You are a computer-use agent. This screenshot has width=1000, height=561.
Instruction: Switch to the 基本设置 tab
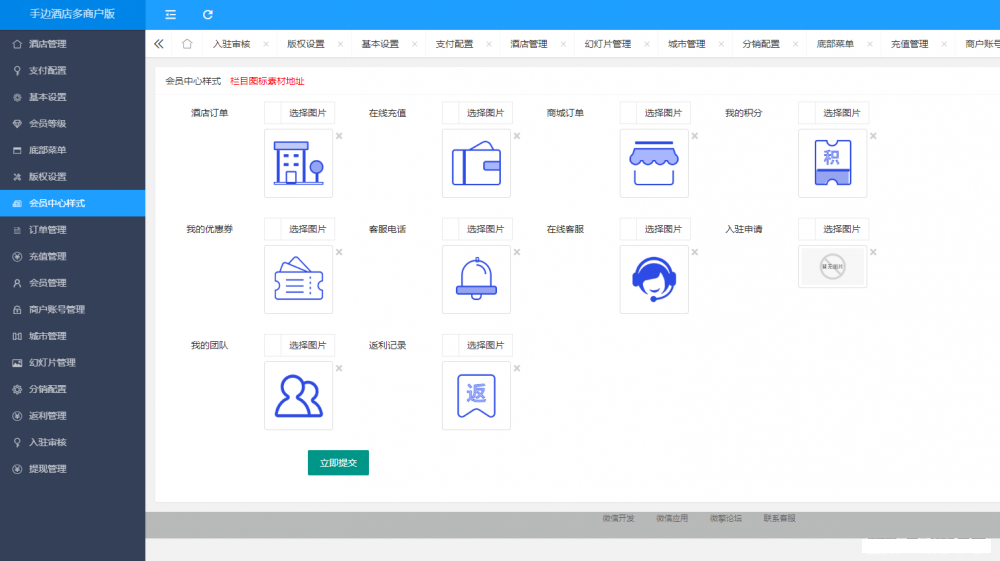380,44
